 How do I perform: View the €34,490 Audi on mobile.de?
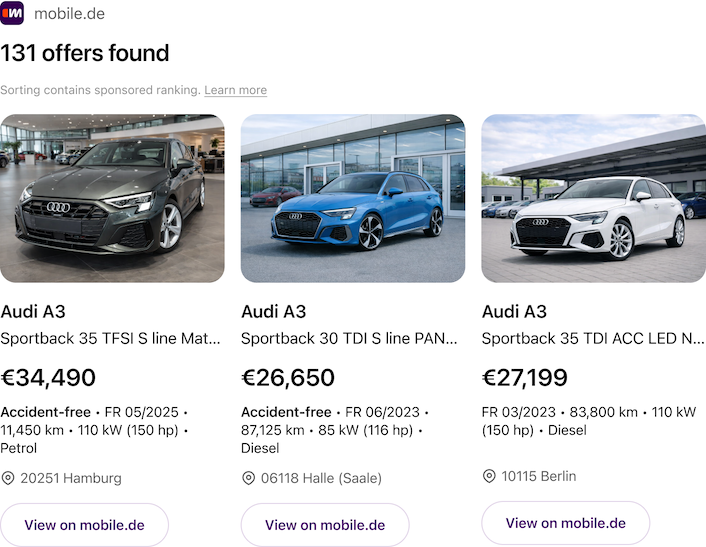pos(84,525)
